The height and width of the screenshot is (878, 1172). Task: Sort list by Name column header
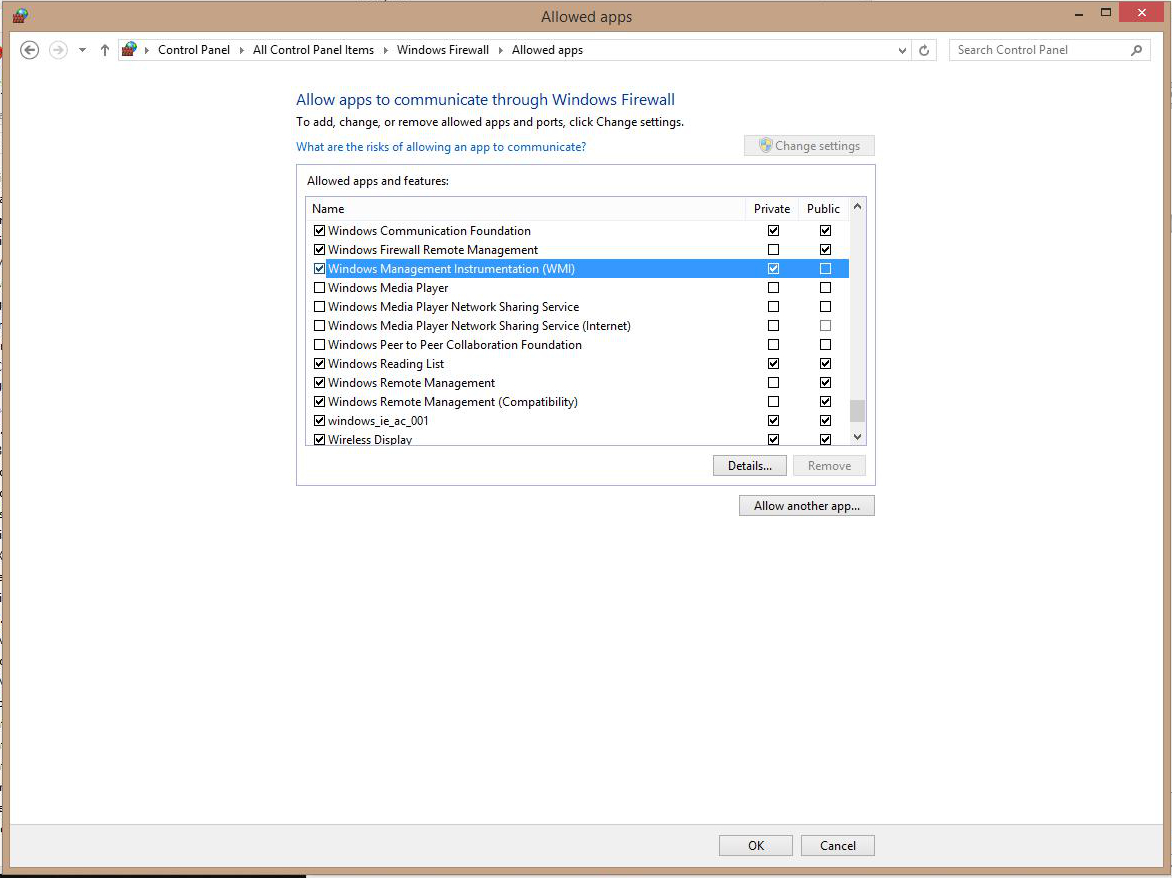pos(525,208)
